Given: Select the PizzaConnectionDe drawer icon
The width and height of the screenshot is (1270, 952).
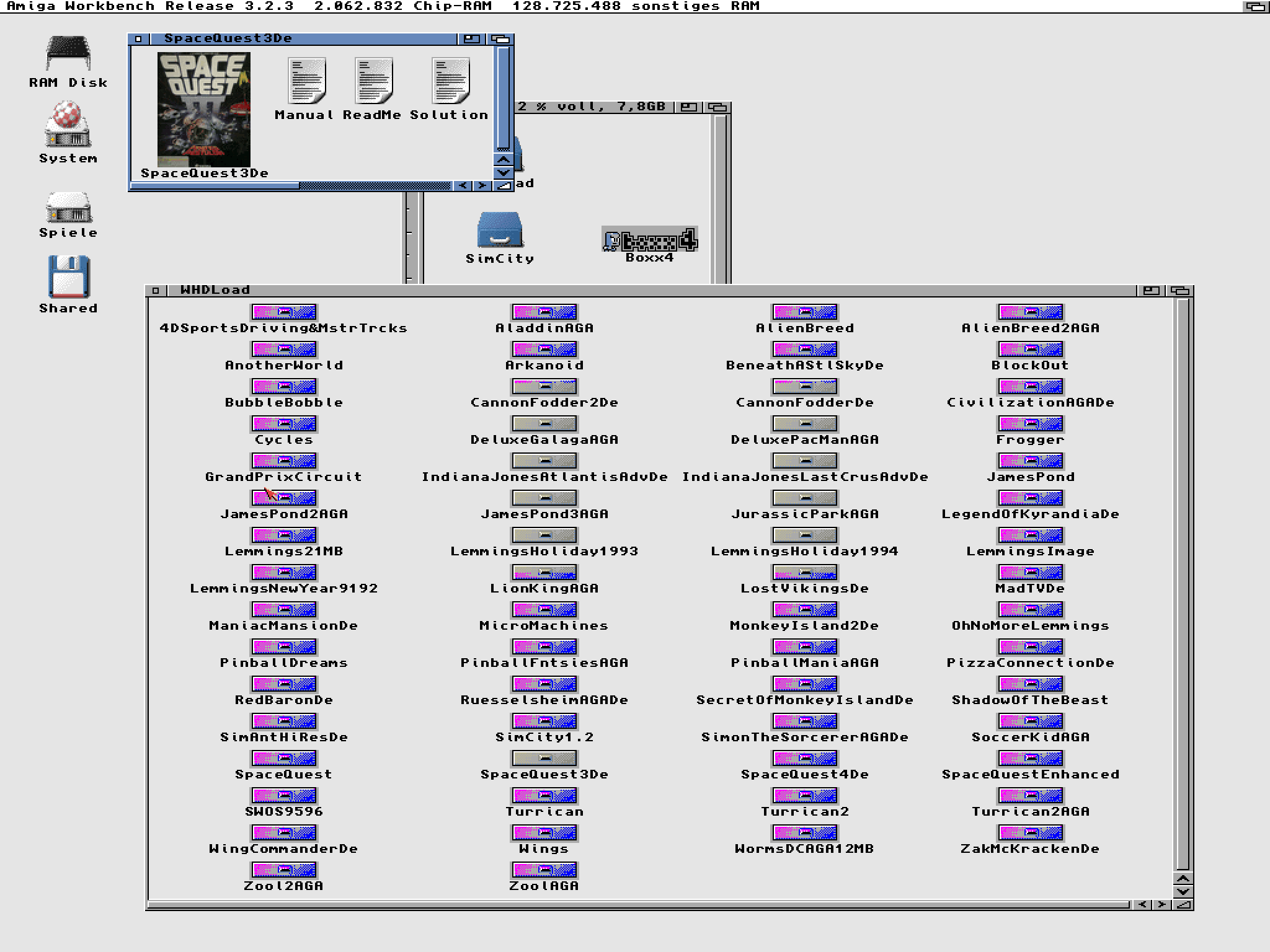Looking at the screenshot, I should (1031, 646).
